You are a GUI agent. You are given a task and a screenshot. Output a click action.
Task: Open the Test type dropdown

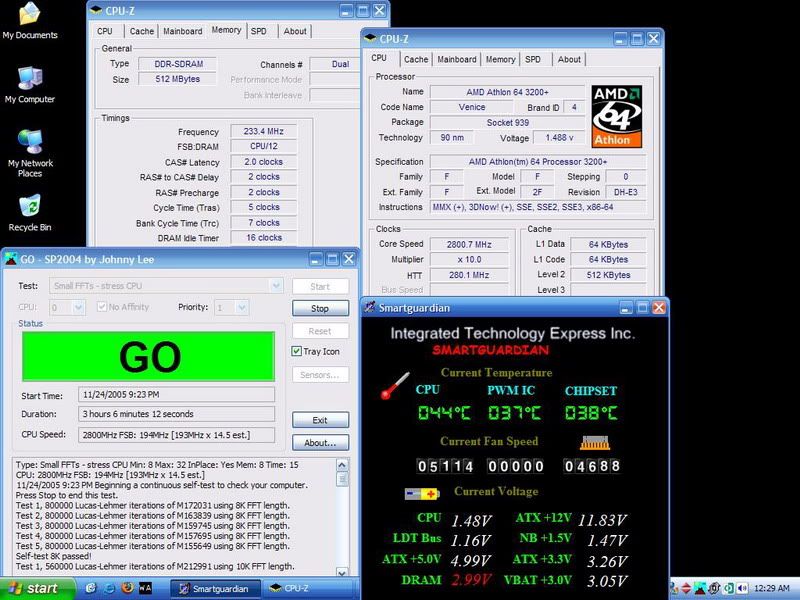point(276,286)
